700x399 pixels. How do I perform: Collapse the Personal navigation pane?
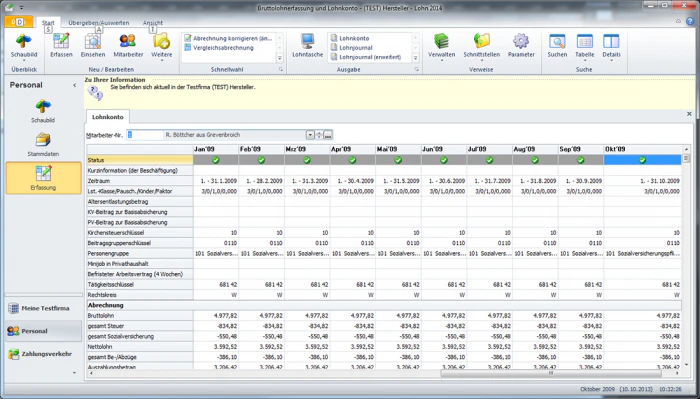(75, 85)
